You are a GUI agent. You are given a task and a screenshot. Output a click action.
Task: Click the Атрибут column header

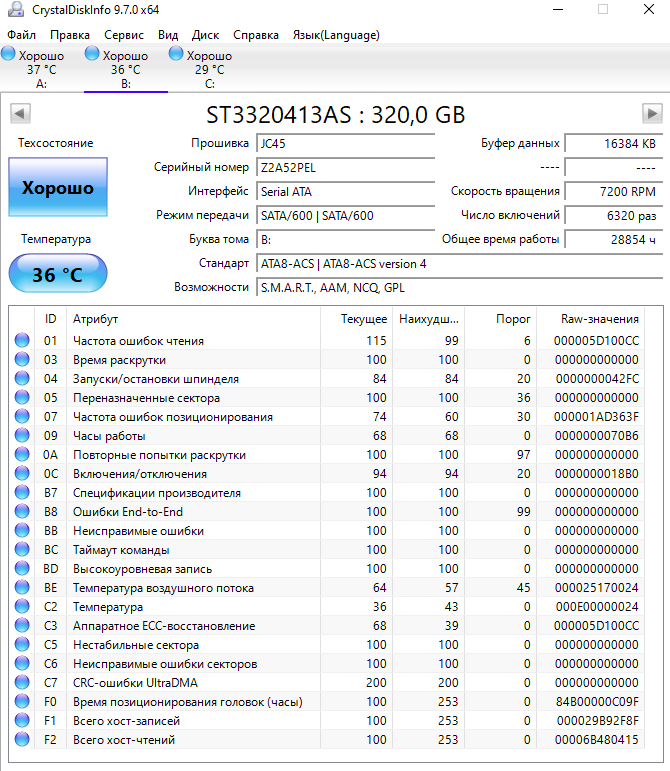193,319
